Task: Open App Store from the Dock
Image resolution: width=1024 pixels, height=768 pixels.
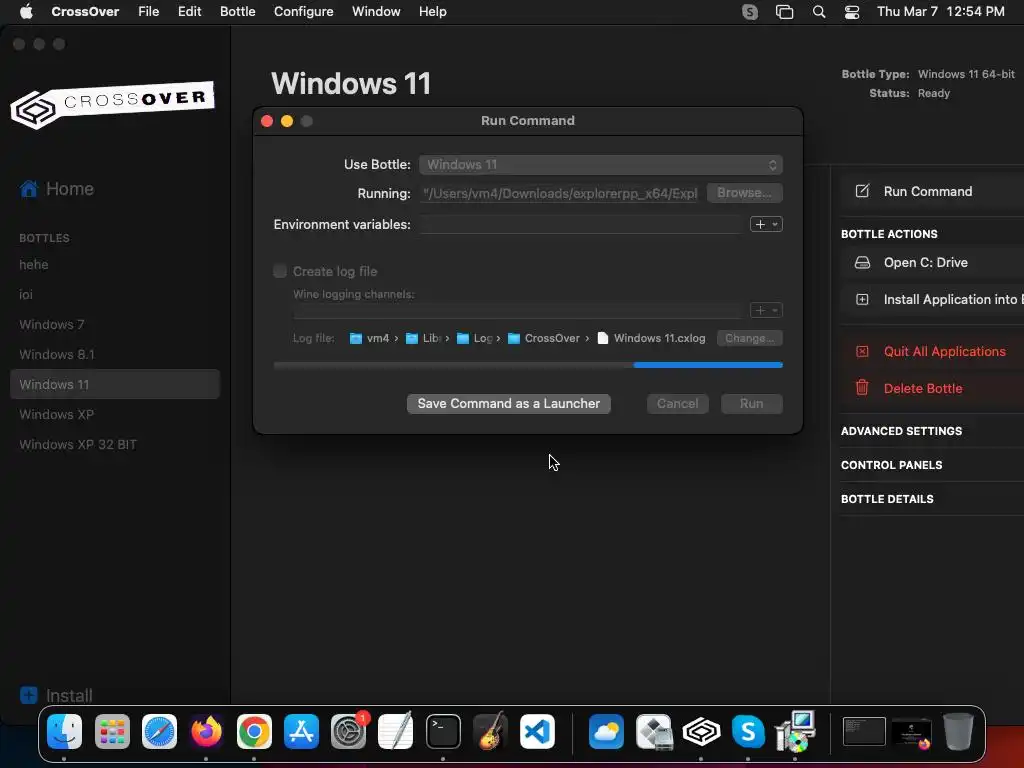Action: (301, 731)
